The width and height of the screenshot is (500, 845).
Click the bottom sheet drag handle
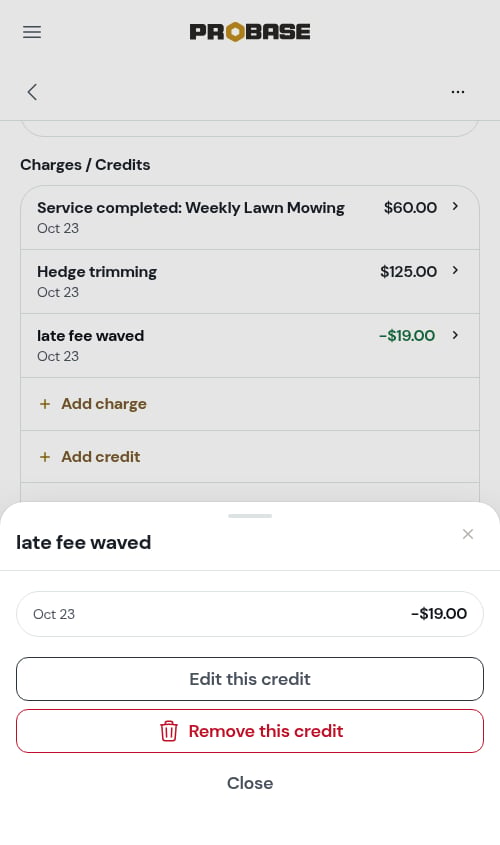point(250,516)
